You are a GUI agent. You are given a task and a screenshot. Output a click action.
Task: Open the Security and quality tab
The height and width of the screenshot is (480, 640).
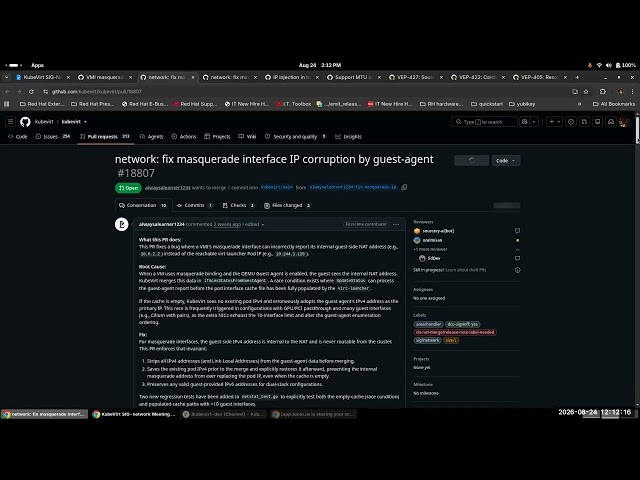tap(295, 137)
